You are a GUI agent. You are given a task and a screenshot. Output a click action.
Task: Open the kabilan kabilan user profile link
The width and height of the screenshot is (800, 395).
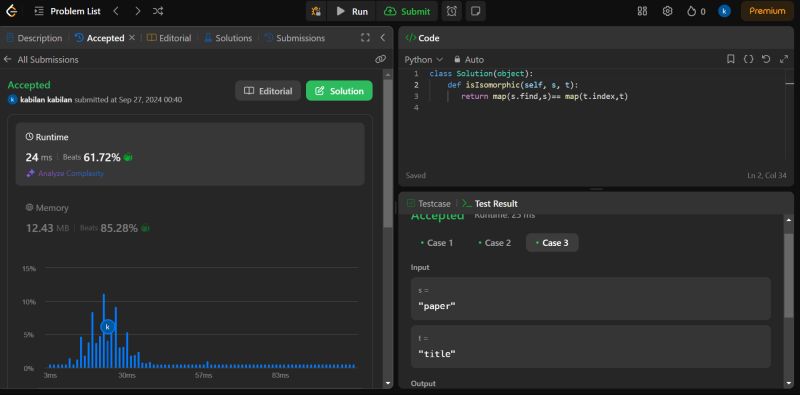tap(46, 100)
